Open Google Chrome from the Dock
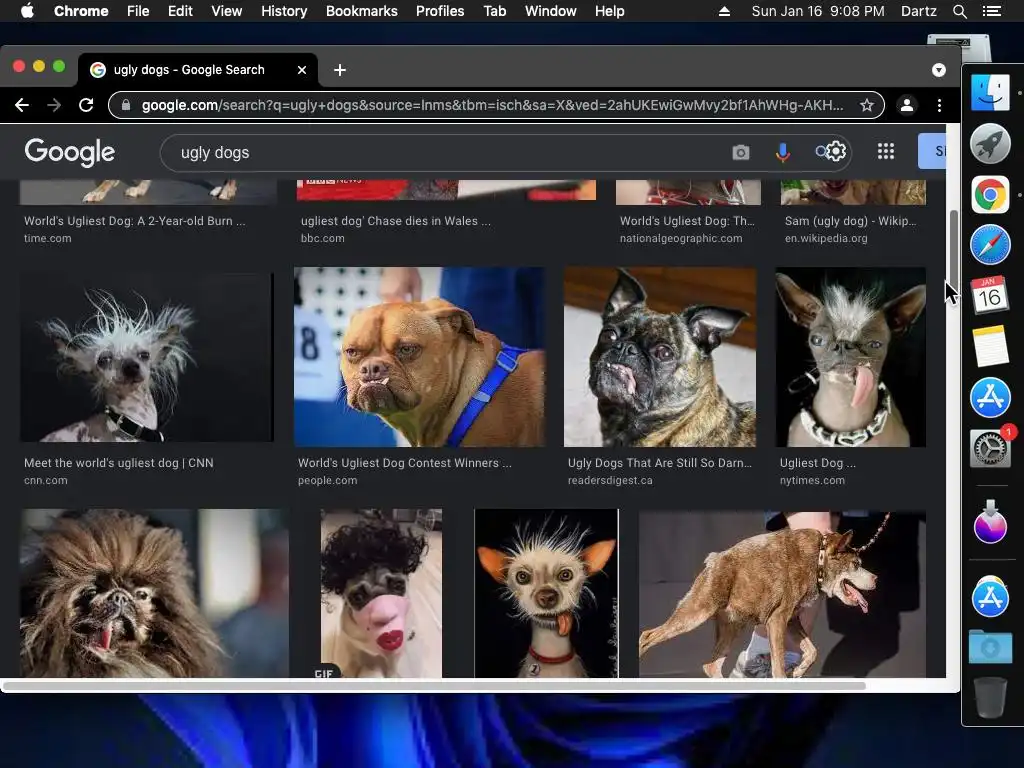This screenshot has width=1024, height=768. (x=990, y=195)
